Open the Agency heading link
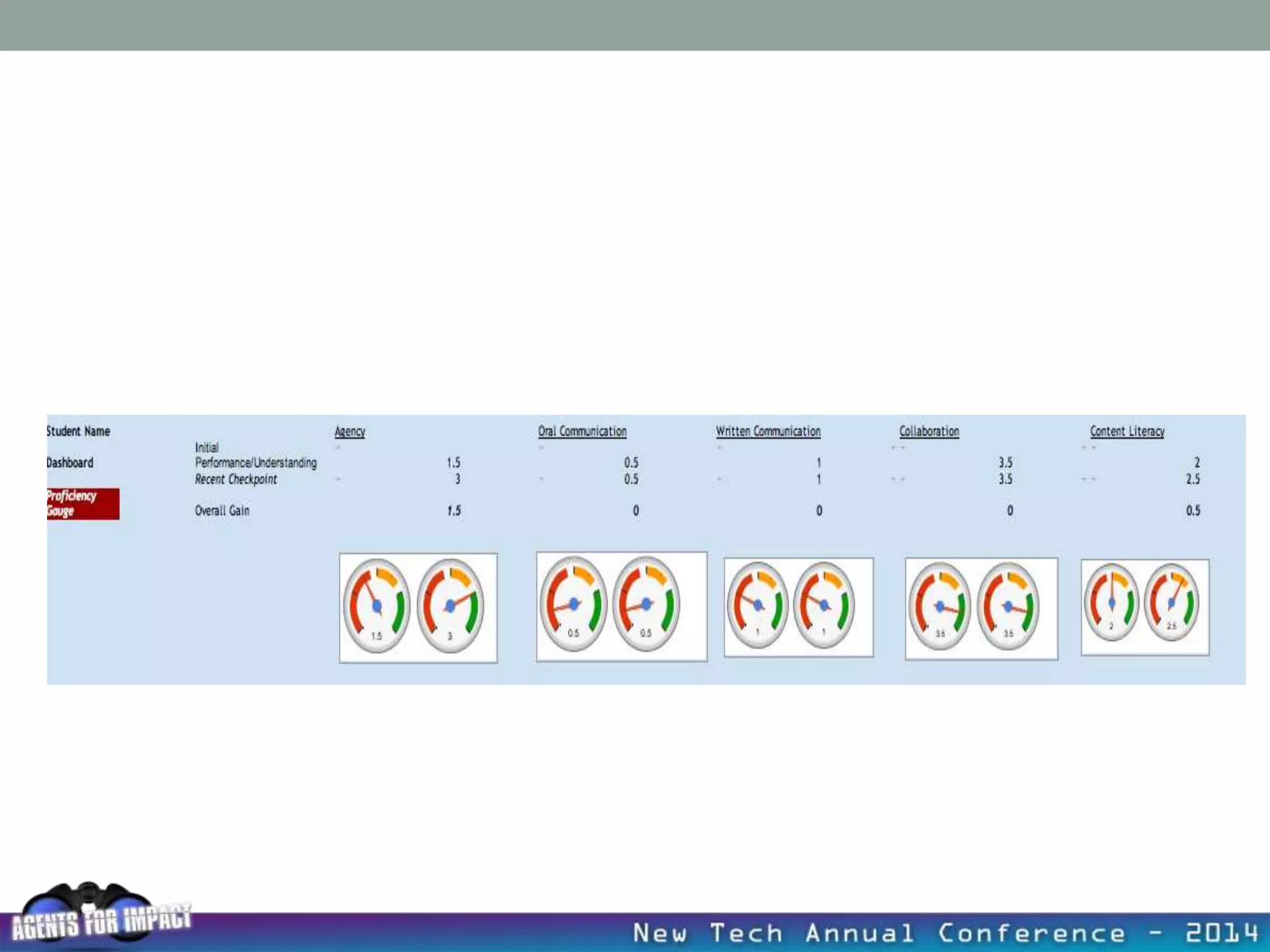The width and height of the screenshot is (1270, 952). [x=350, y=431]
